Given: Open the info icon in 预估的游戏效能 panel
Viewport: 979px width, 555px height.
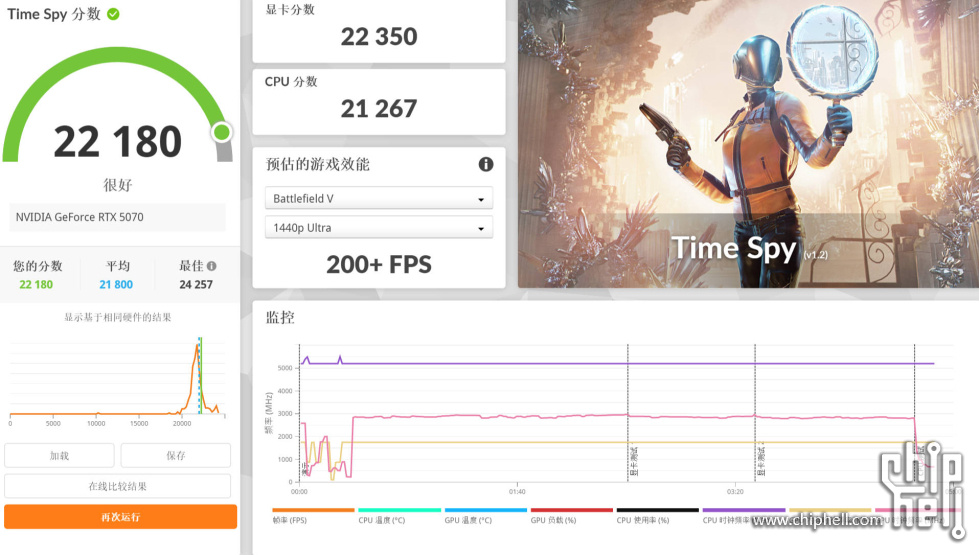Looking at the screenshot, I should (x=486, y=164).
